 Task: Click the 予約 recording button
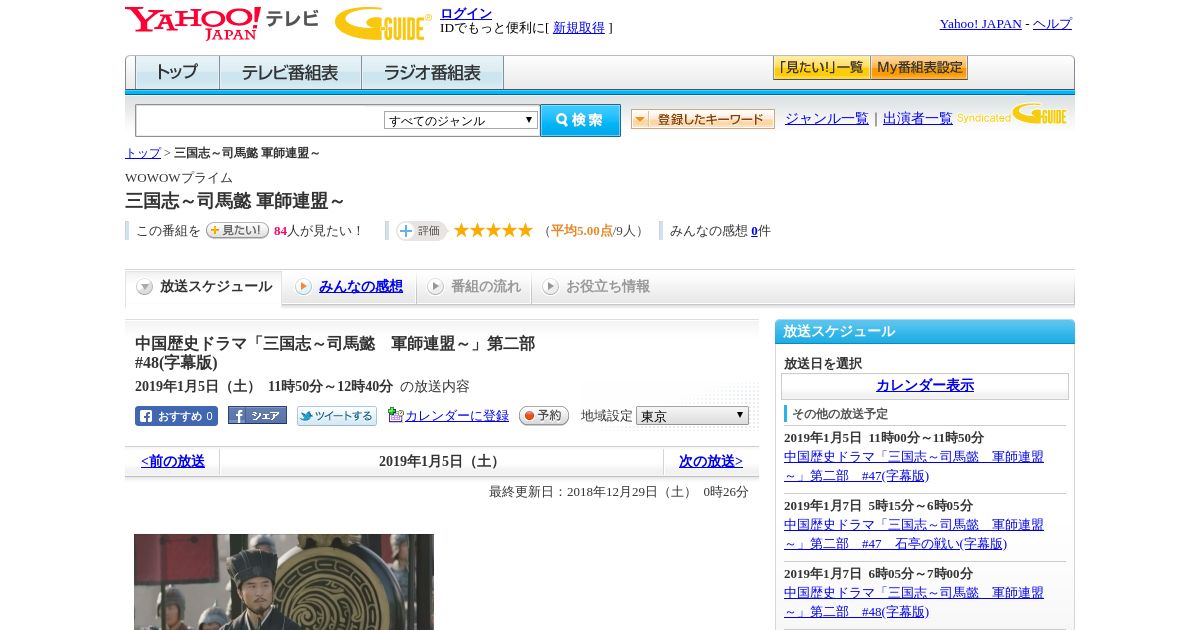543,416
